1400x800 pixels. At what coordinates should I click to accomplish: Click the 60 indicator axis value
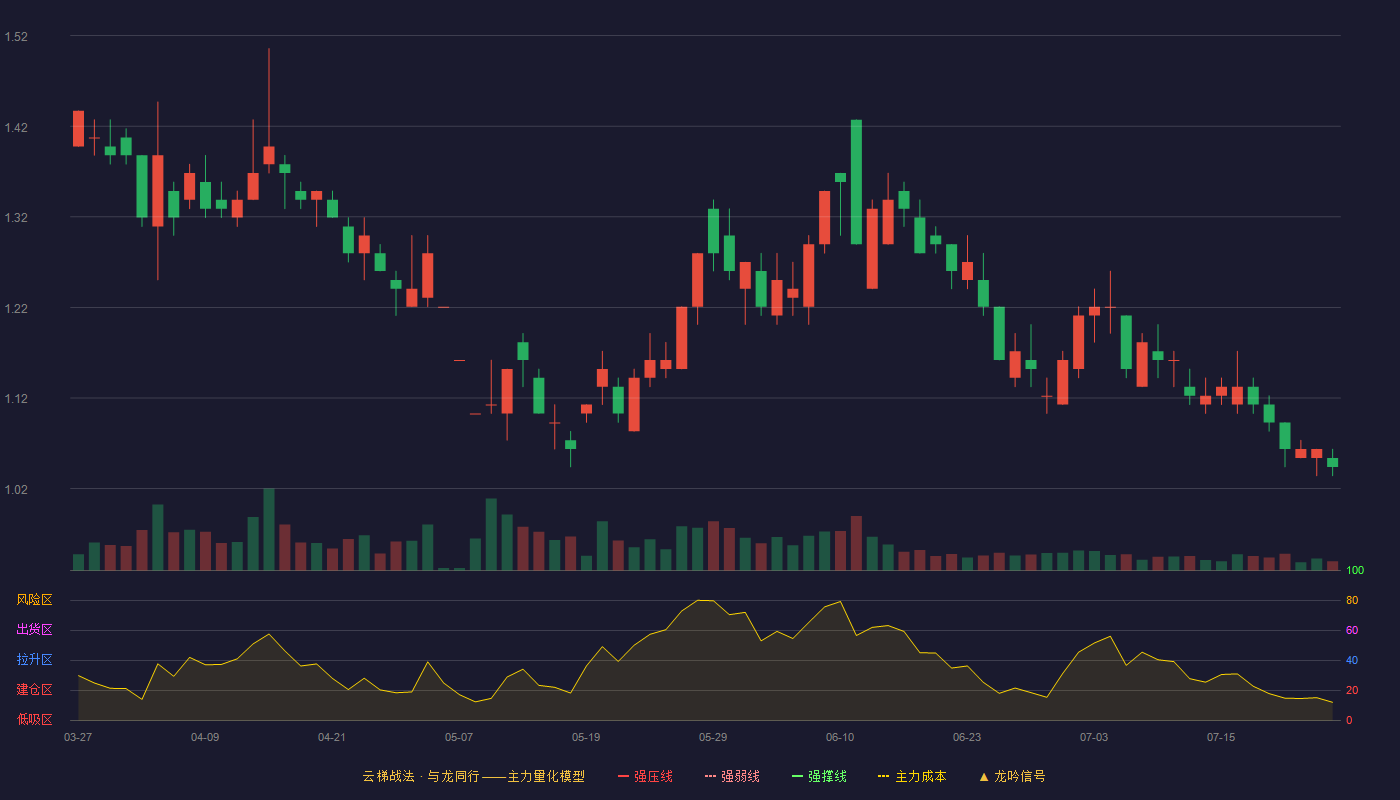click(x=1352, y=631)
